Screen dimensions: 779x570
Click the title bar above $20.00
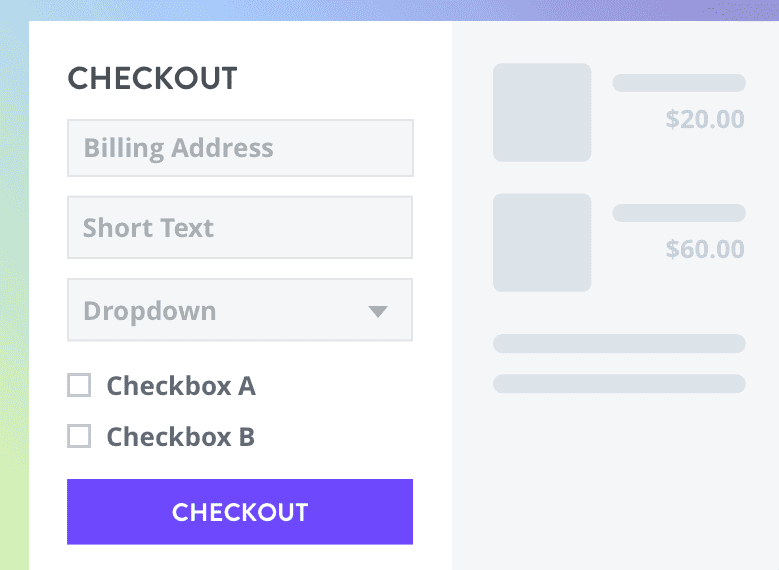click(678, 83)
